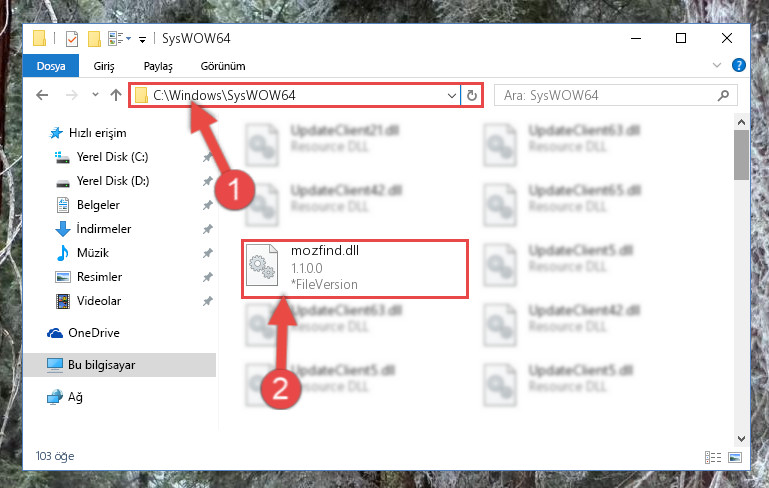Expand the ribbon with chevron

tap(717, 65)
